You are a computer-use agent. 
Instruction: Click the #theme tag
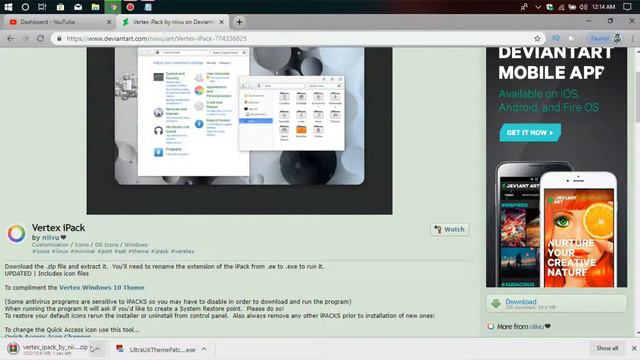pos(139,251)
